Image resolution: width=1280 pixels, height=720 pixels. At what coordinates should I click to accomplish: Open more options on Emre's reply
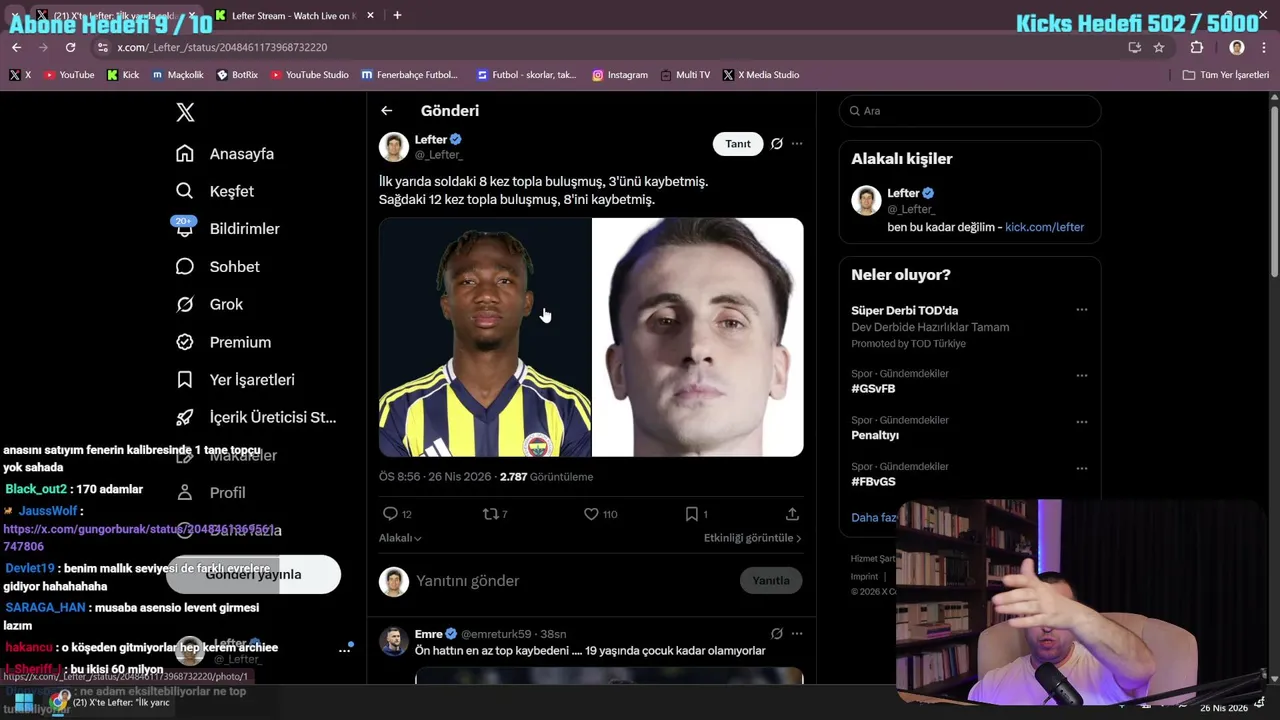click(797, 634)
